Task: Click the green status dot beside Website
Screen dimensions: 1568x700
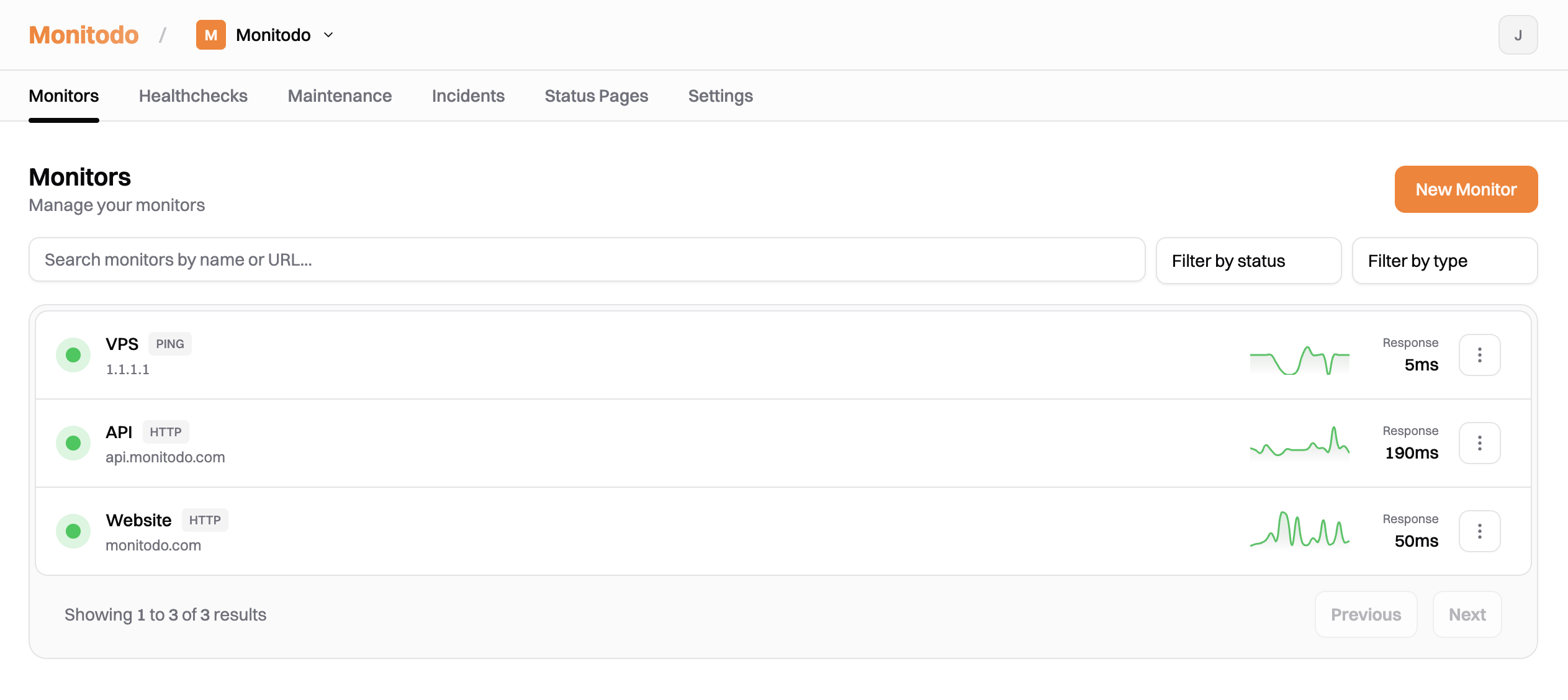Action: coord(73,531)
